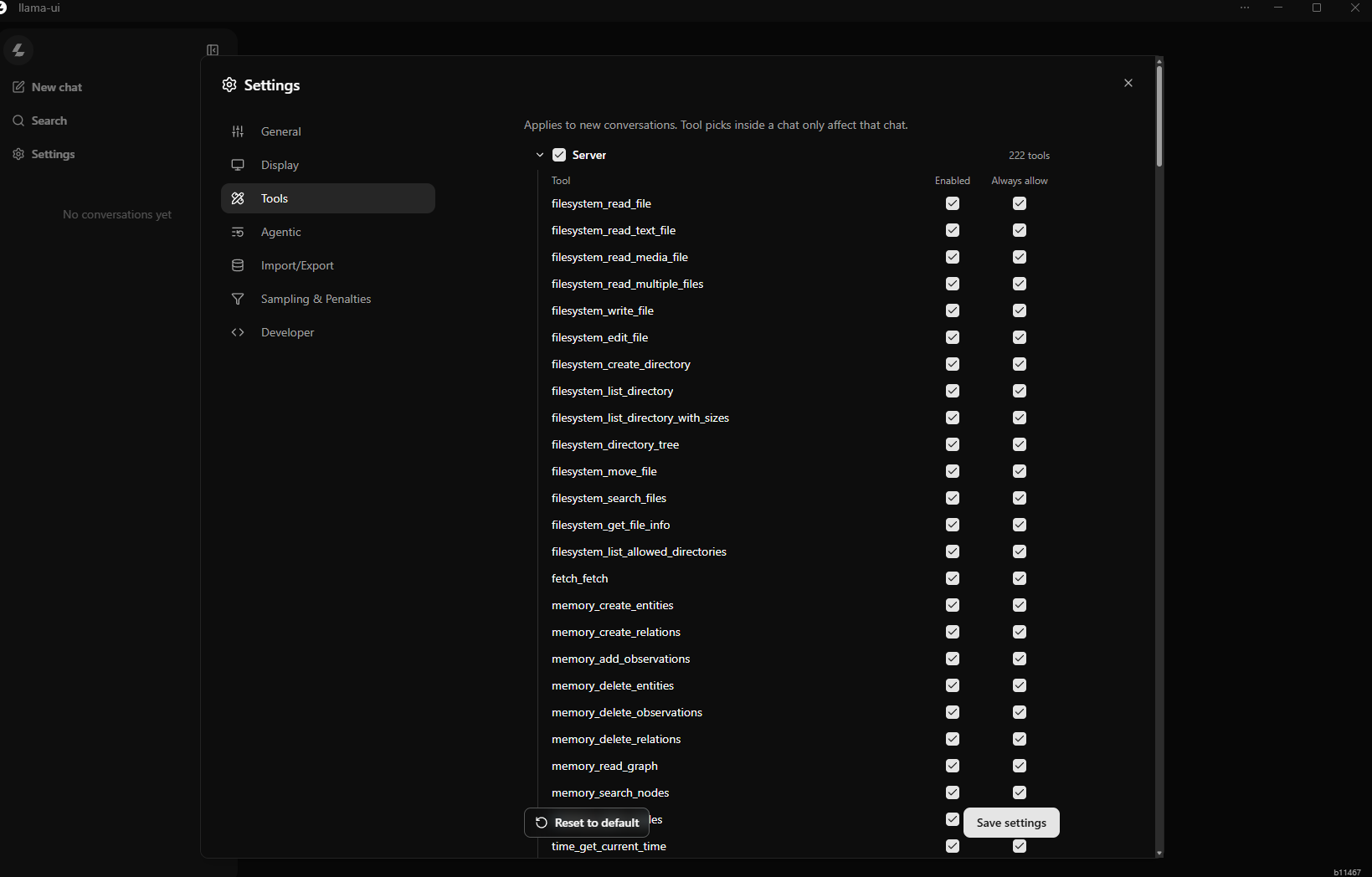Click the llama logo icon in sidebar
The width and height of the screenshot is (1372, 877).
[x=18, y=50]
